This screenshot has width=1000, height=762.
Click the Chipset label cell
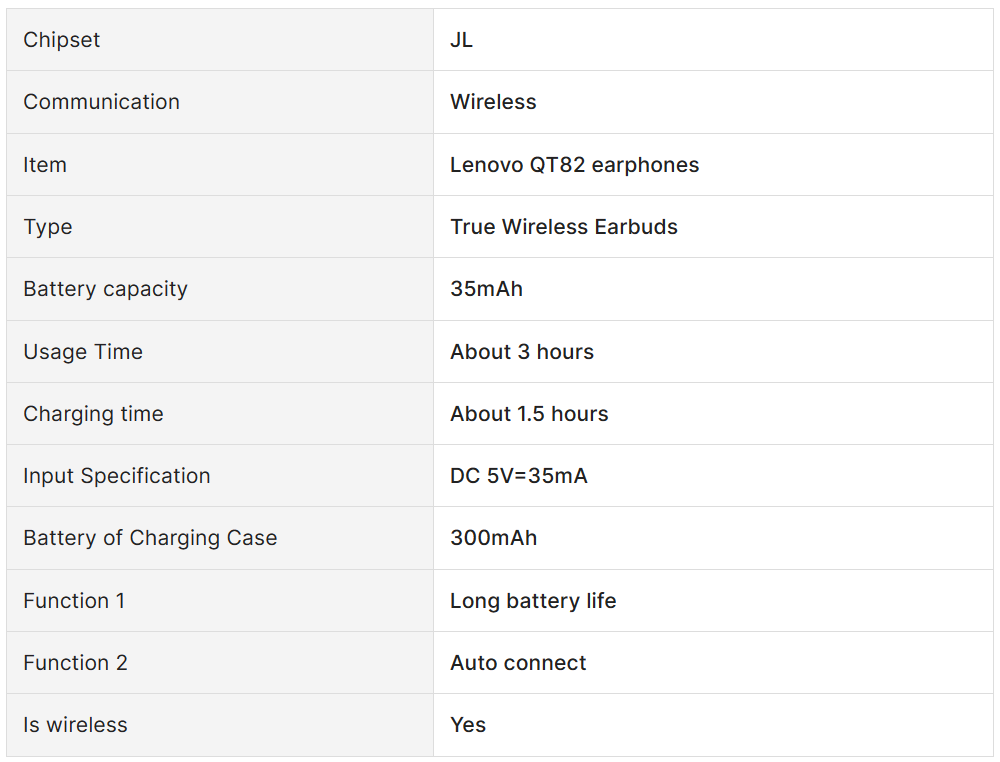pos(62,40)
